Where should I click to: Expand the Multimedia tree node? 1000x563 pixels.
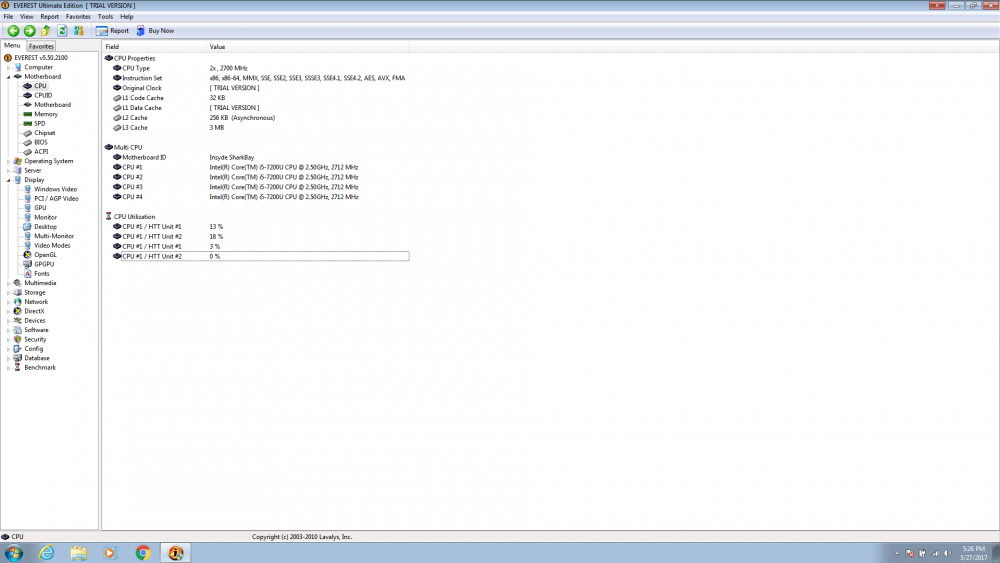[x=8, y=283]
